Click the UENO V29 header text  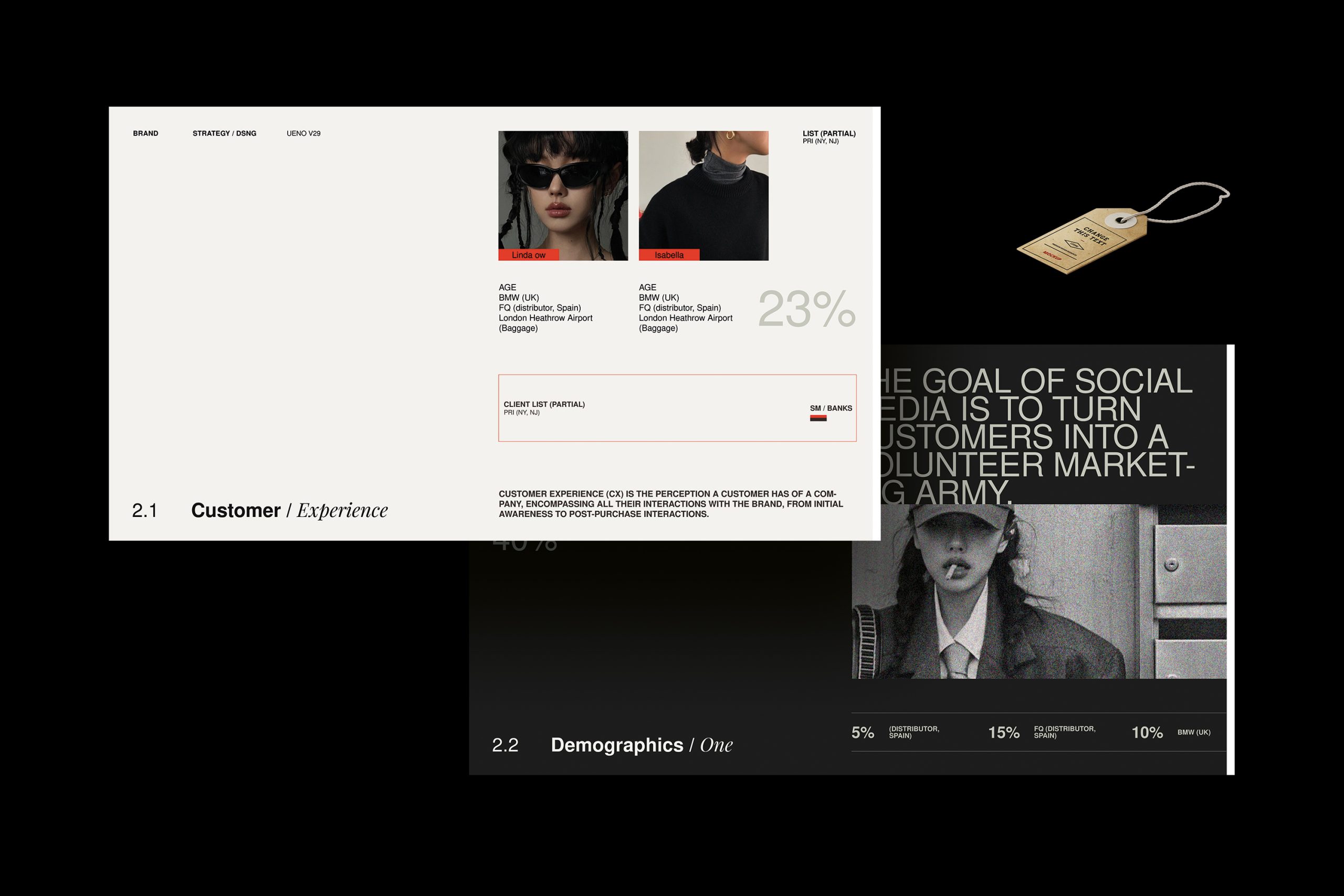coord(303,133)
